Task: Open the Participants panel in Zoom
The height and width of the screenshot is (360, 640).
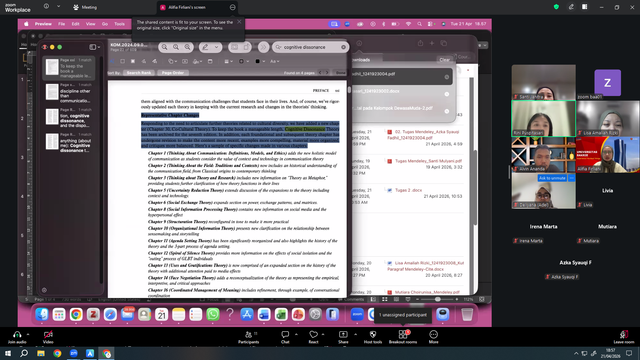Action: click(249, 337)
